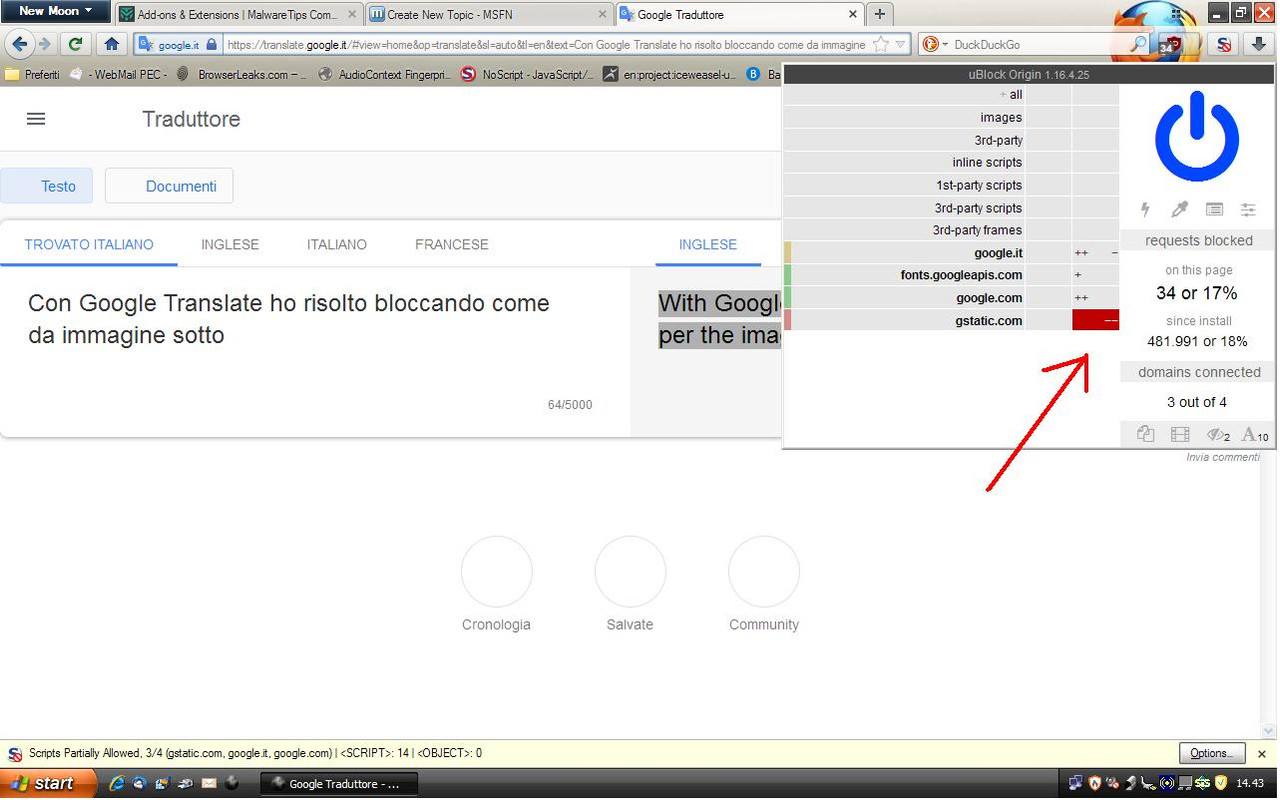Image resolution: width=1280 pixels, height=800 pixels.
Task: Go back with the back arrow
Action: pos(19,44)
